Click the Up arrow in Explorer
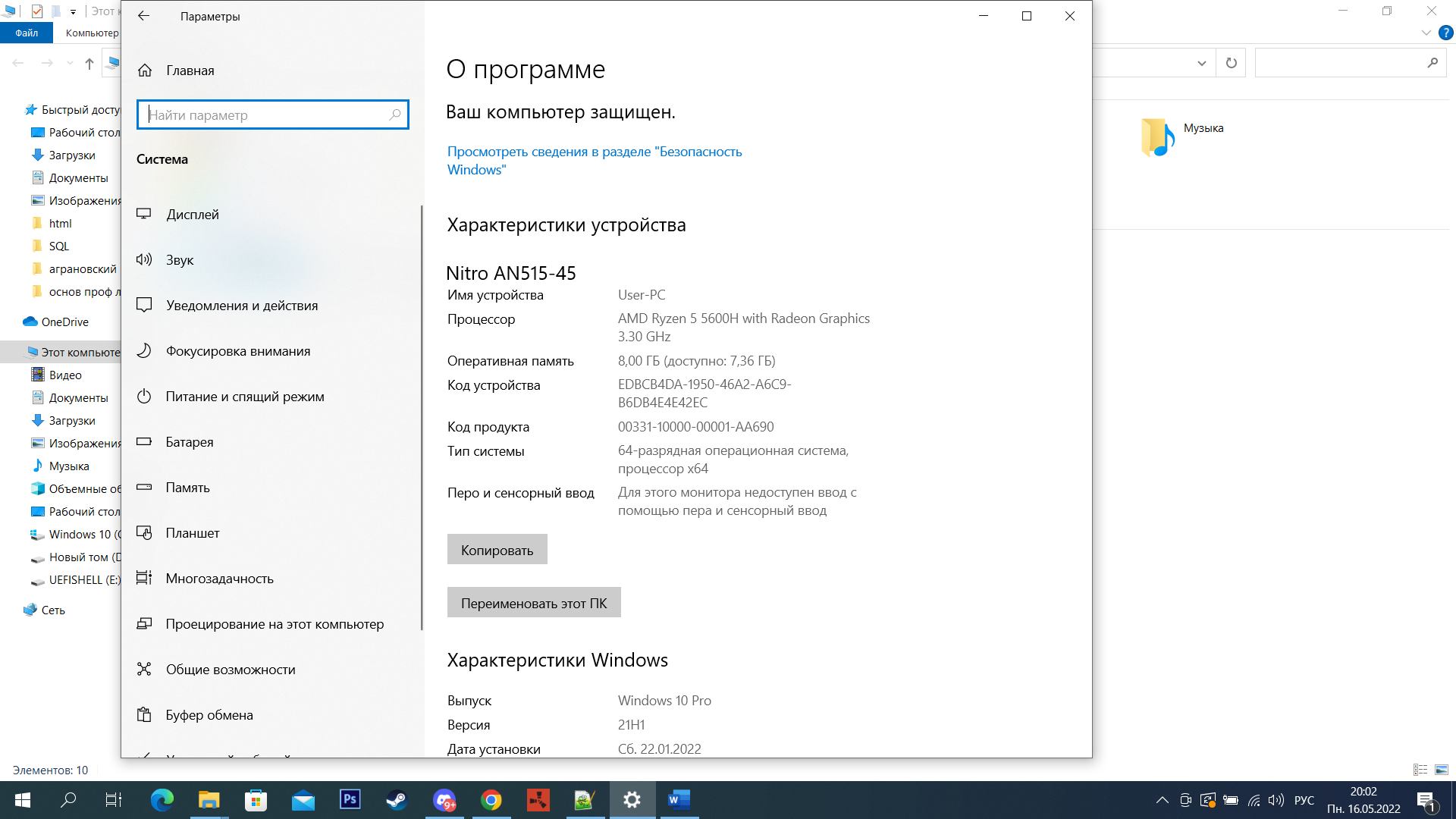1456x819 pixels. [89, 64]
